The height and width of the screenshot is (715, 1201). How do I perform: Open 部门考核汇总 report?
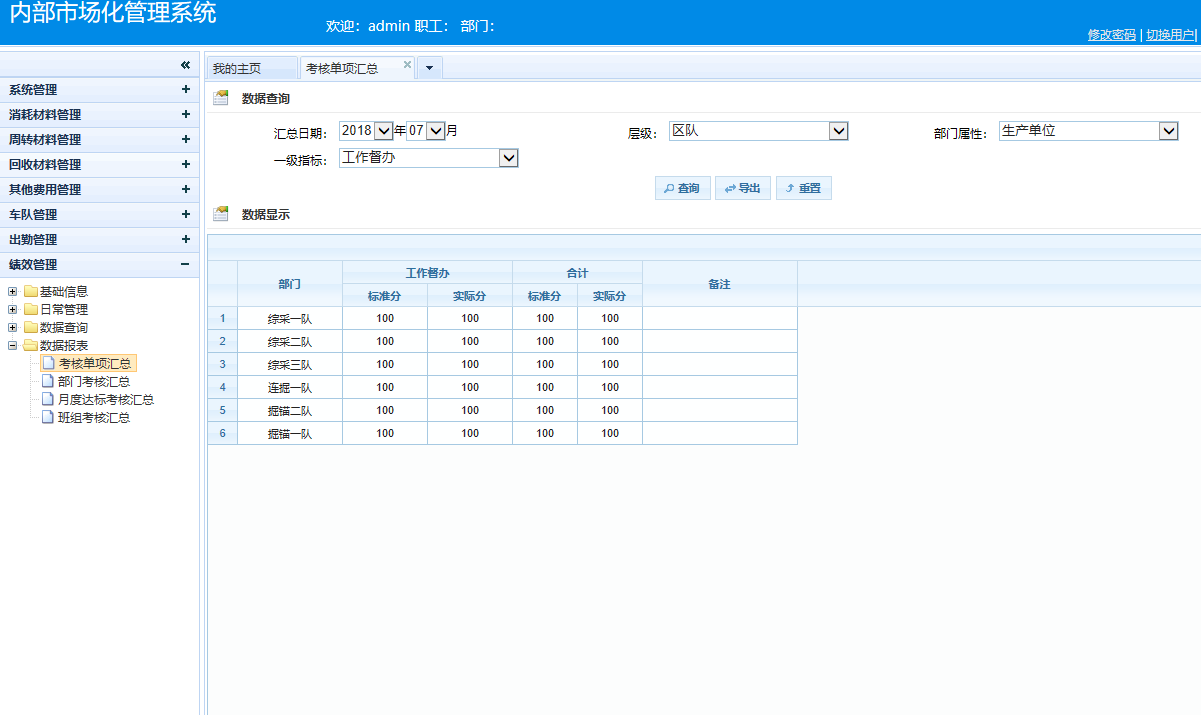pos(94,382)
